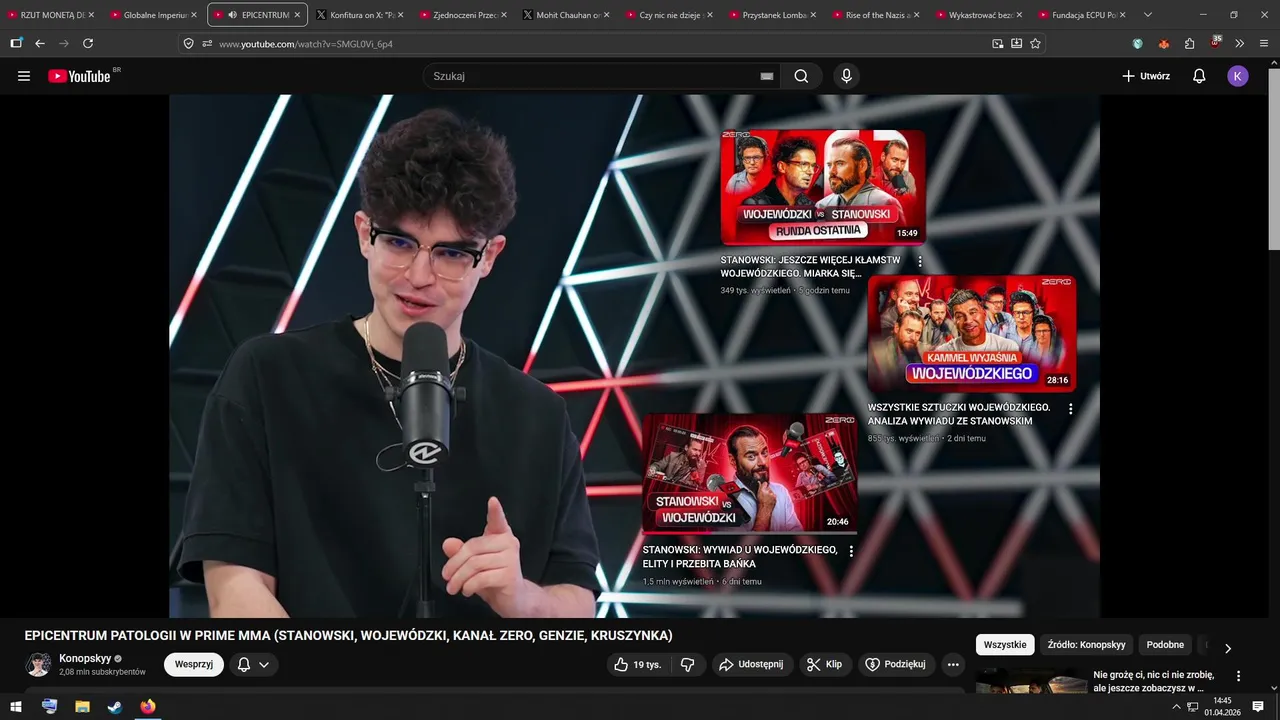Screen dimensions: 1280x720
Task: Open Windows Start menu
Action: [x=16, y=706]
